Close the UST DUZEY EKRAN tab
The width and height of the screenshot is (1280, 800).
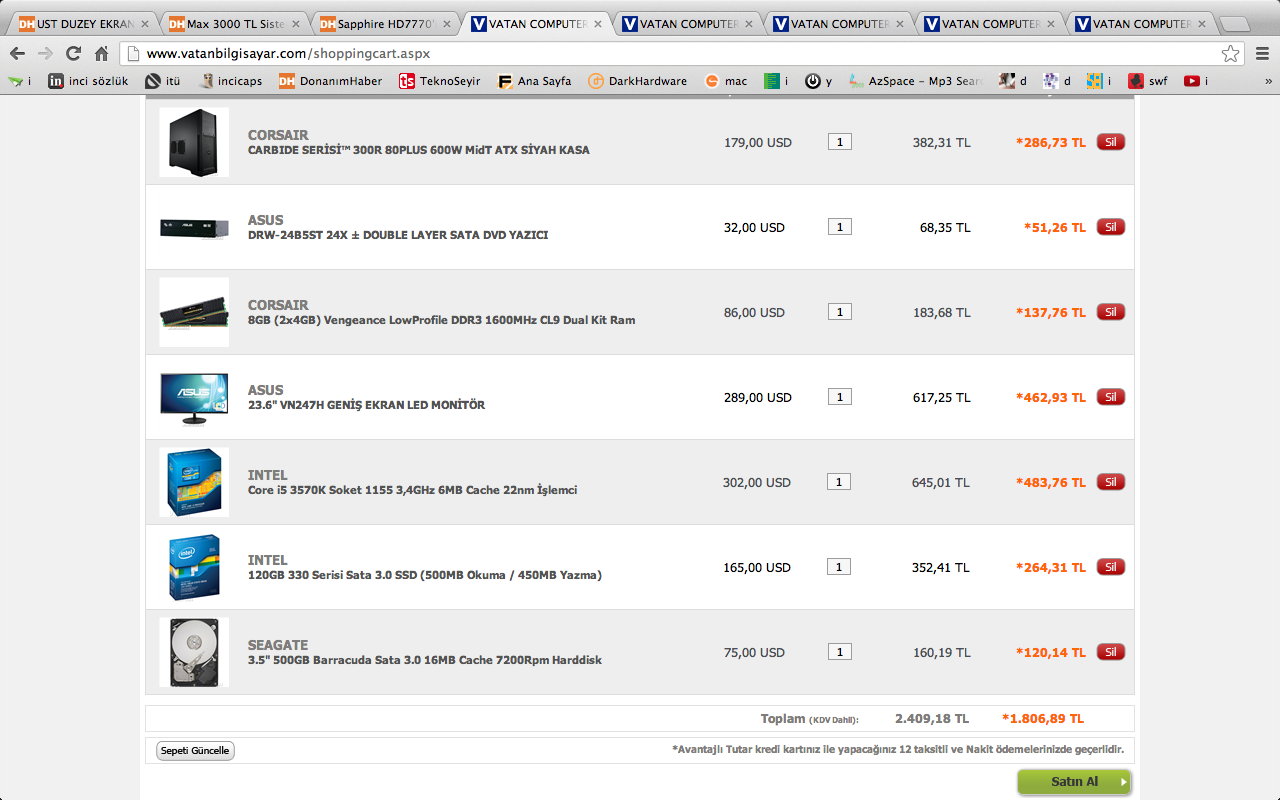click(145, 23)
